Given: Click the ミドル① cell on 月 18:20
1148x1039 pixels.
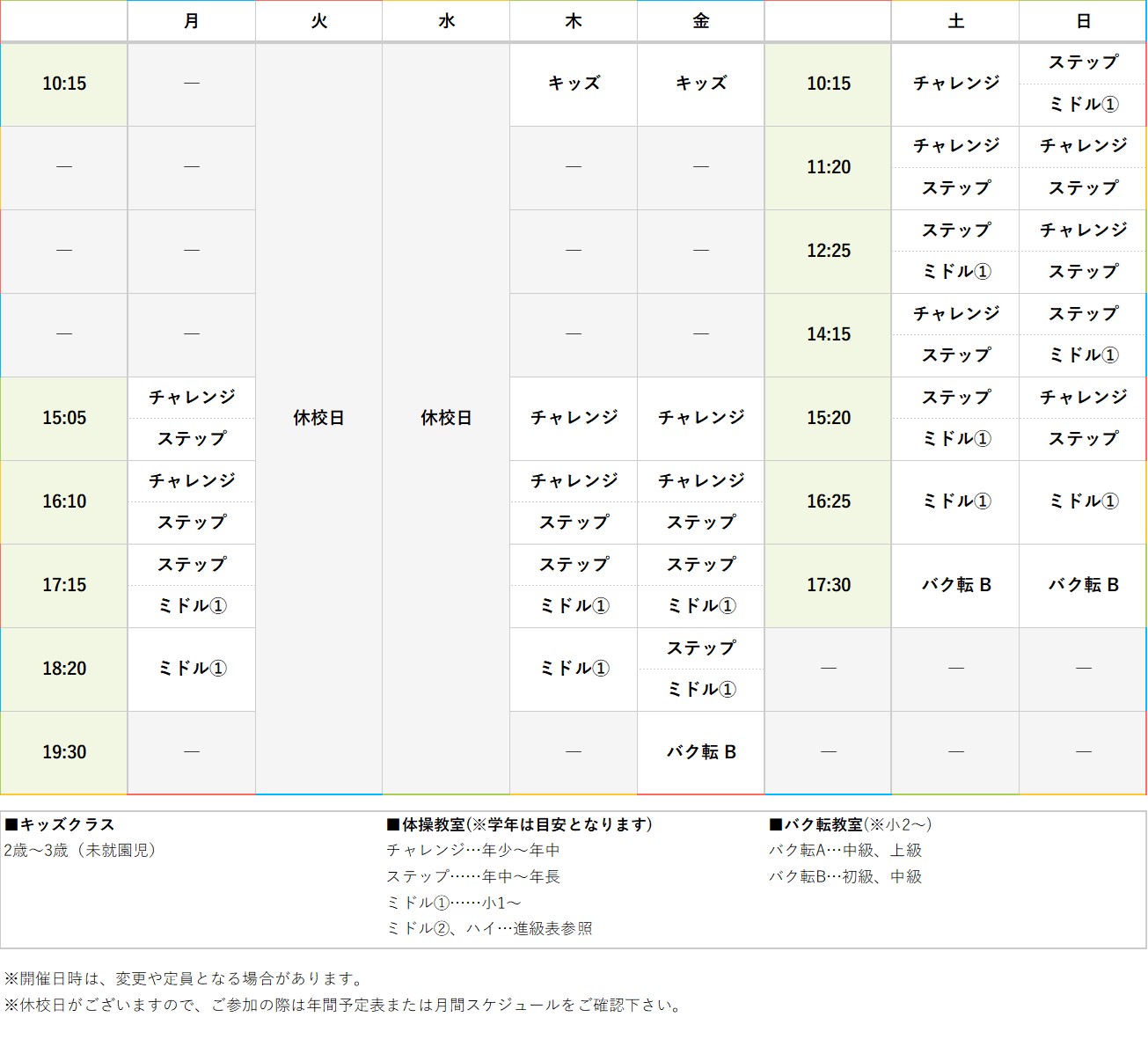Looking at the screenshot, I should point(191,669).
